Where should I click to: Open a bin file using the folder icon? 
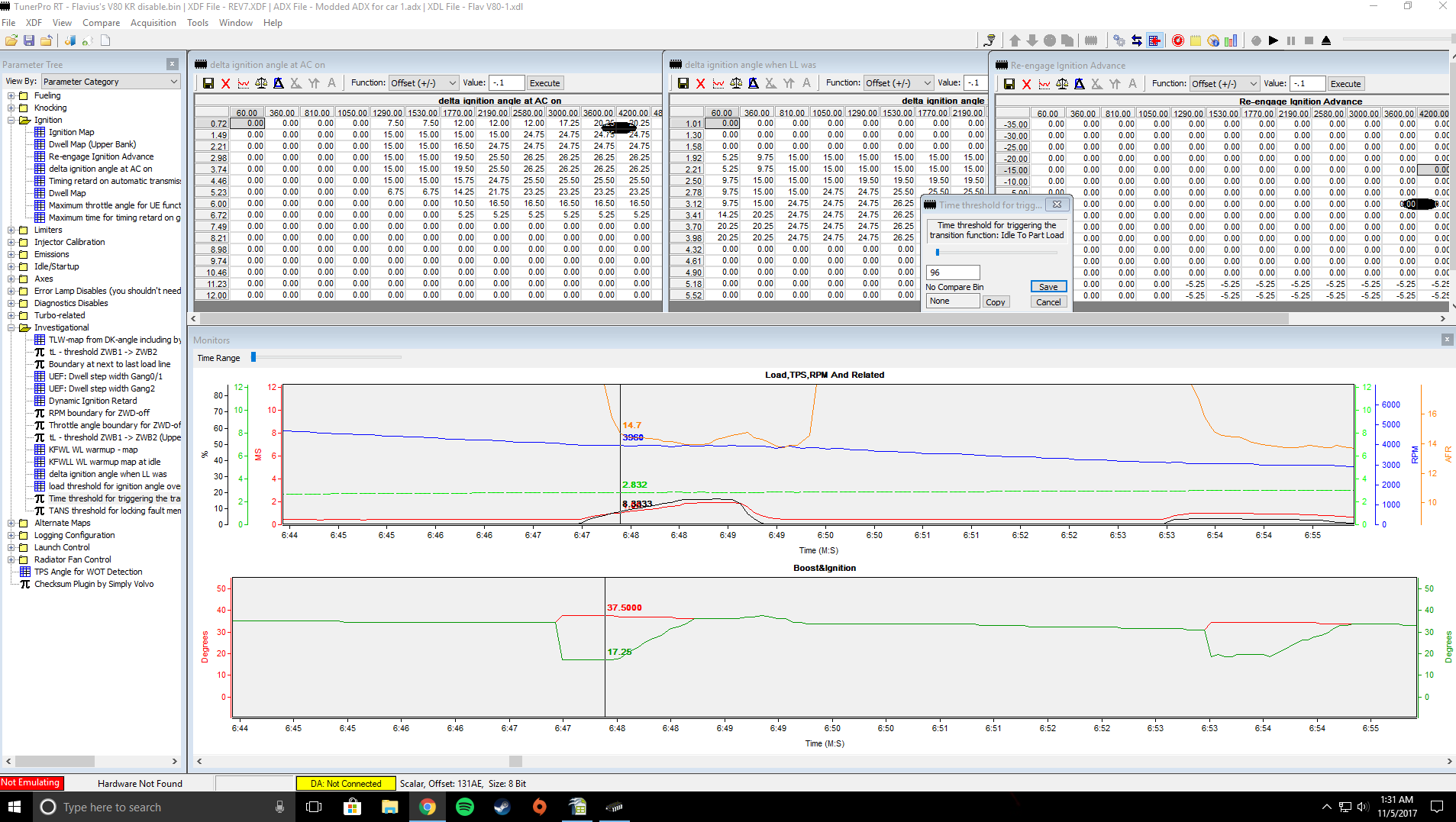pos(11,40)
